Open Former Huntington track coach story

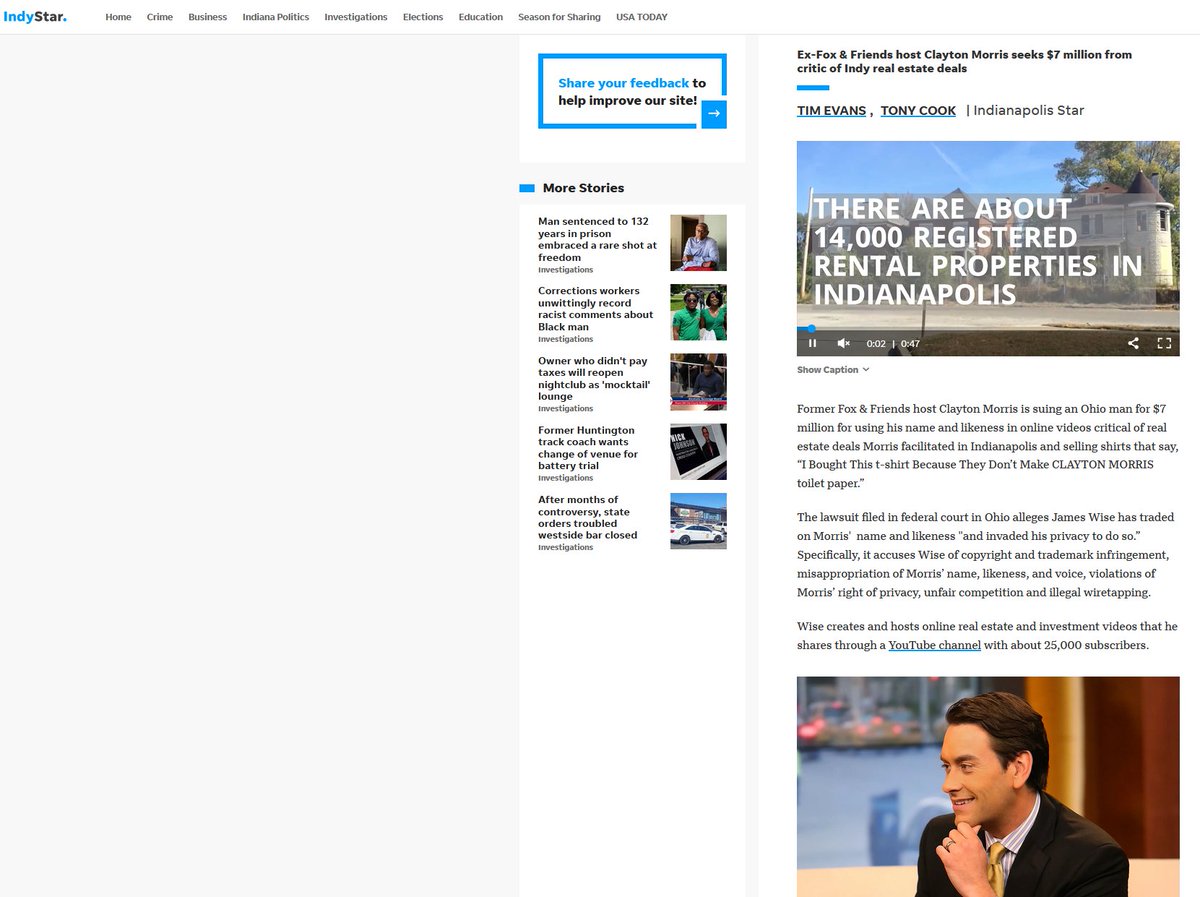coord(588,448)
